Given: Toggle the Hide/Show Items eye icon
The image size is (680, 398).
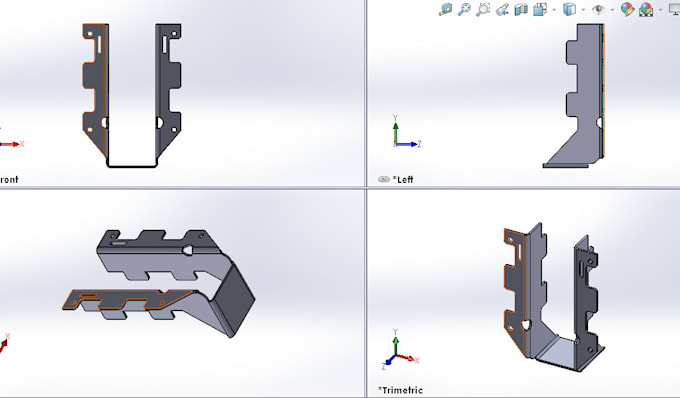Looking at the screenshot, I should click(x=599, y=9).
